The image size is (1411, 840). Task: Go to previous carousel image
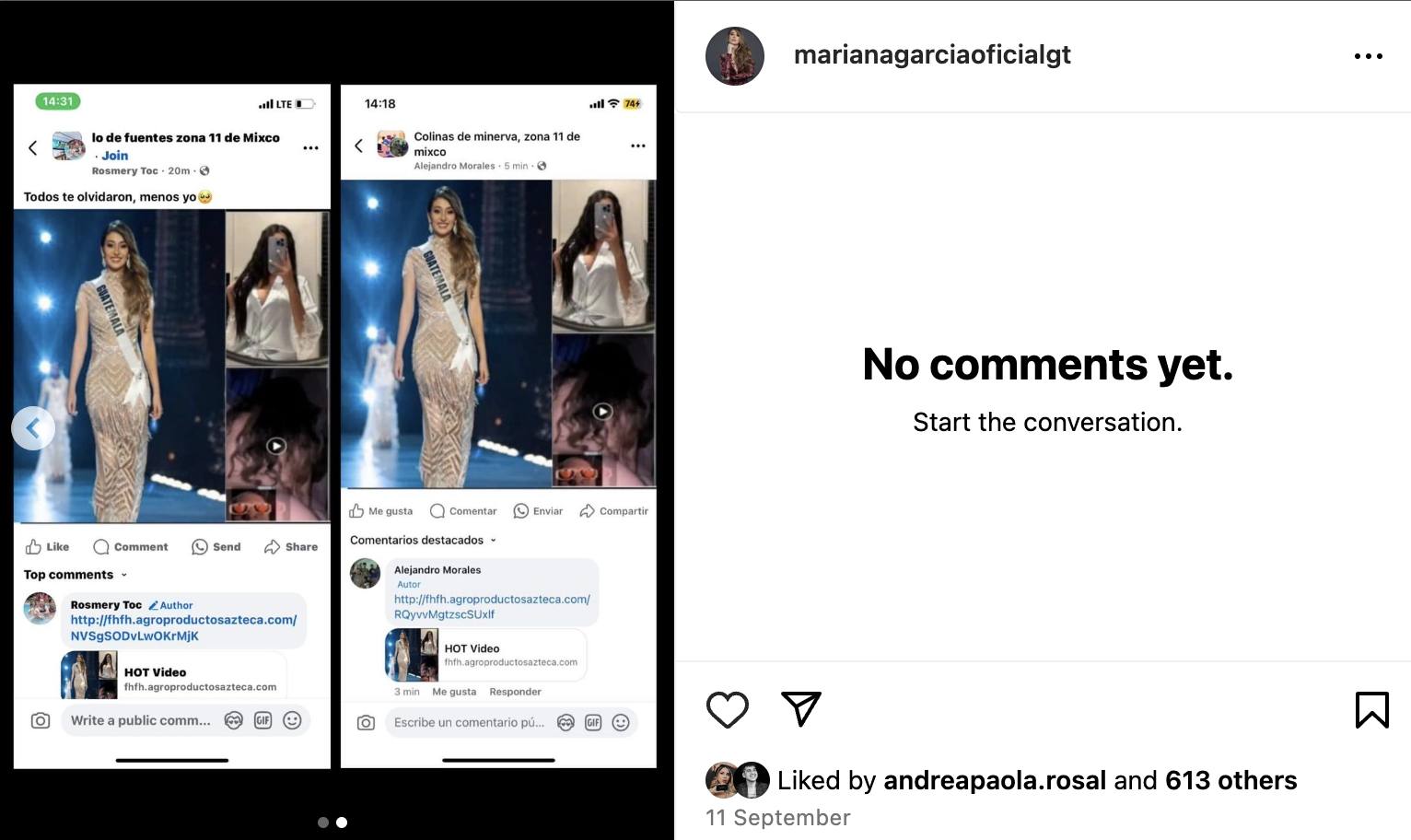[33, 428]
